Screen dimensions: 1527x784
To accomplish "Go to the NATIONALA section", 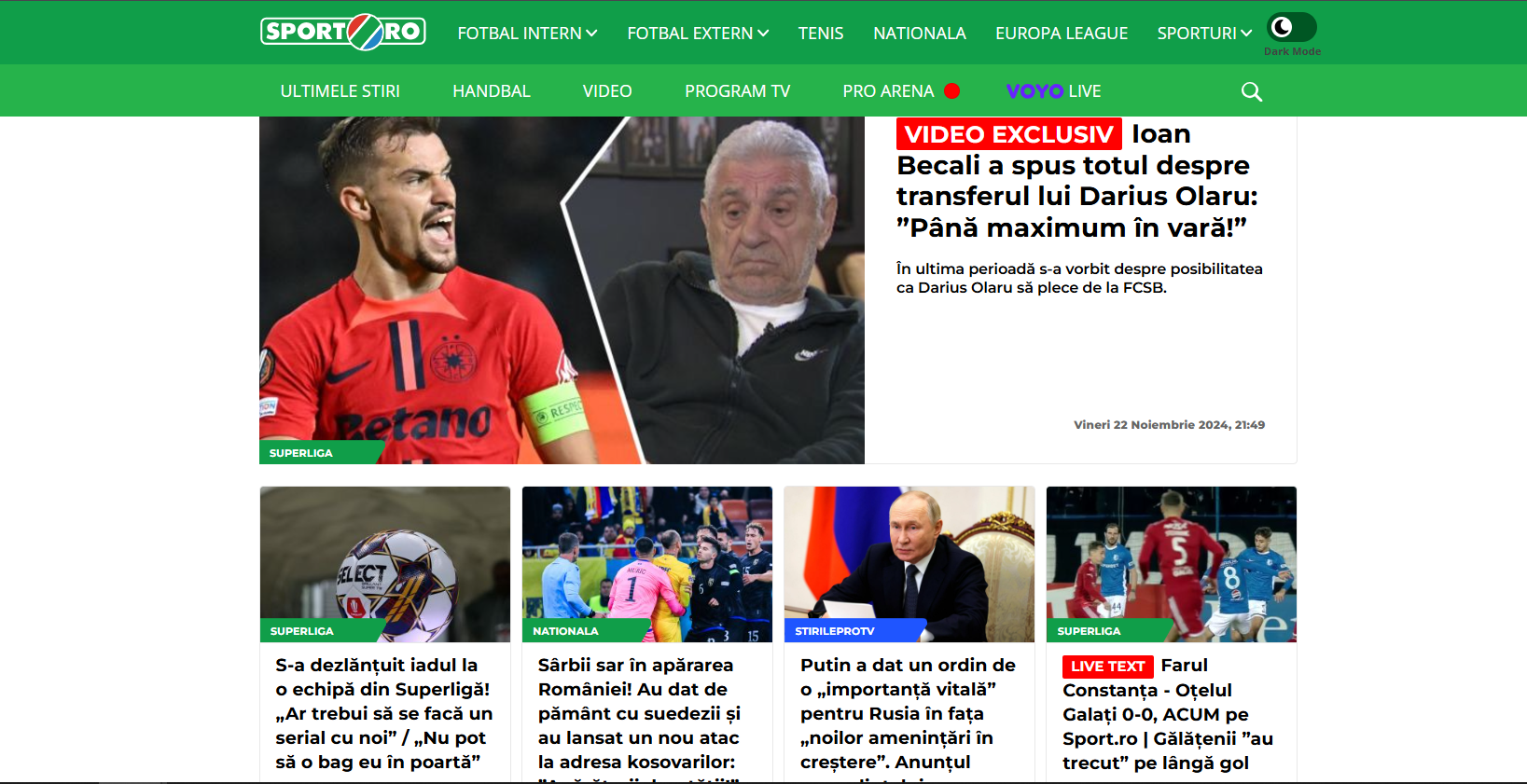I will (x=920, y=33).
